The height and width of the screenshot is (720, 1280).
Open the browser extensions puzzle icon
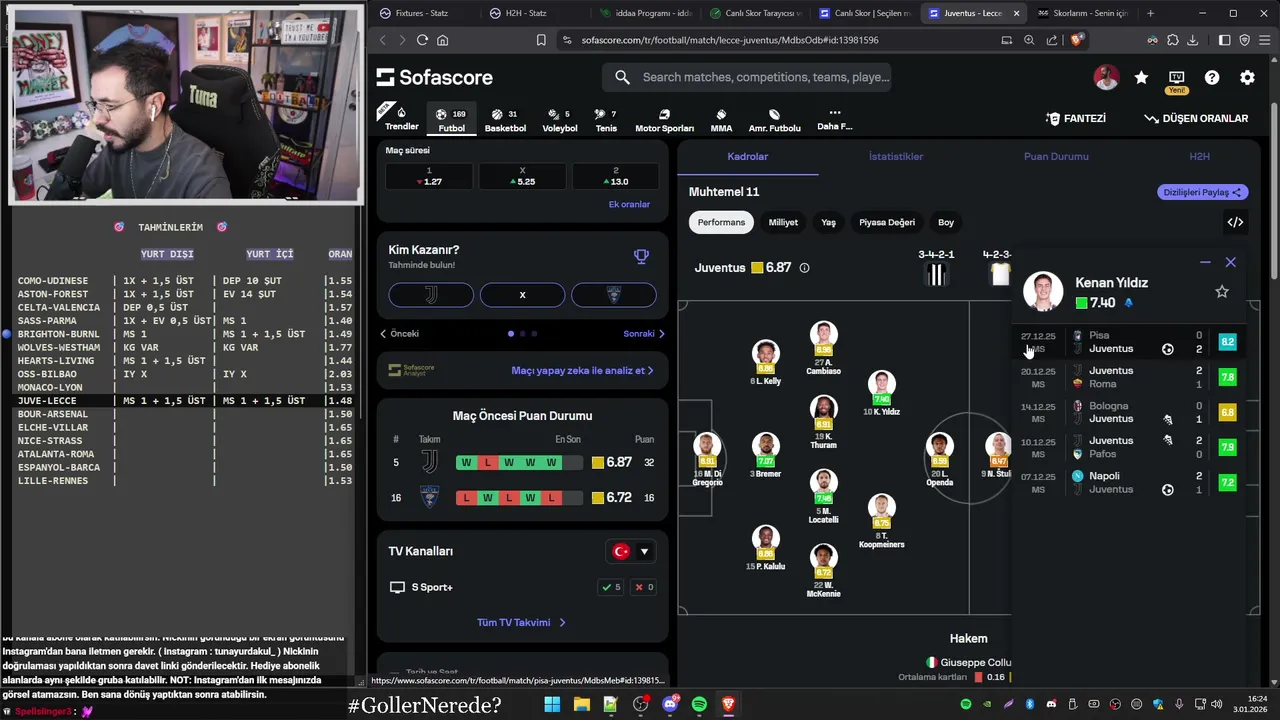[1173, 40]
